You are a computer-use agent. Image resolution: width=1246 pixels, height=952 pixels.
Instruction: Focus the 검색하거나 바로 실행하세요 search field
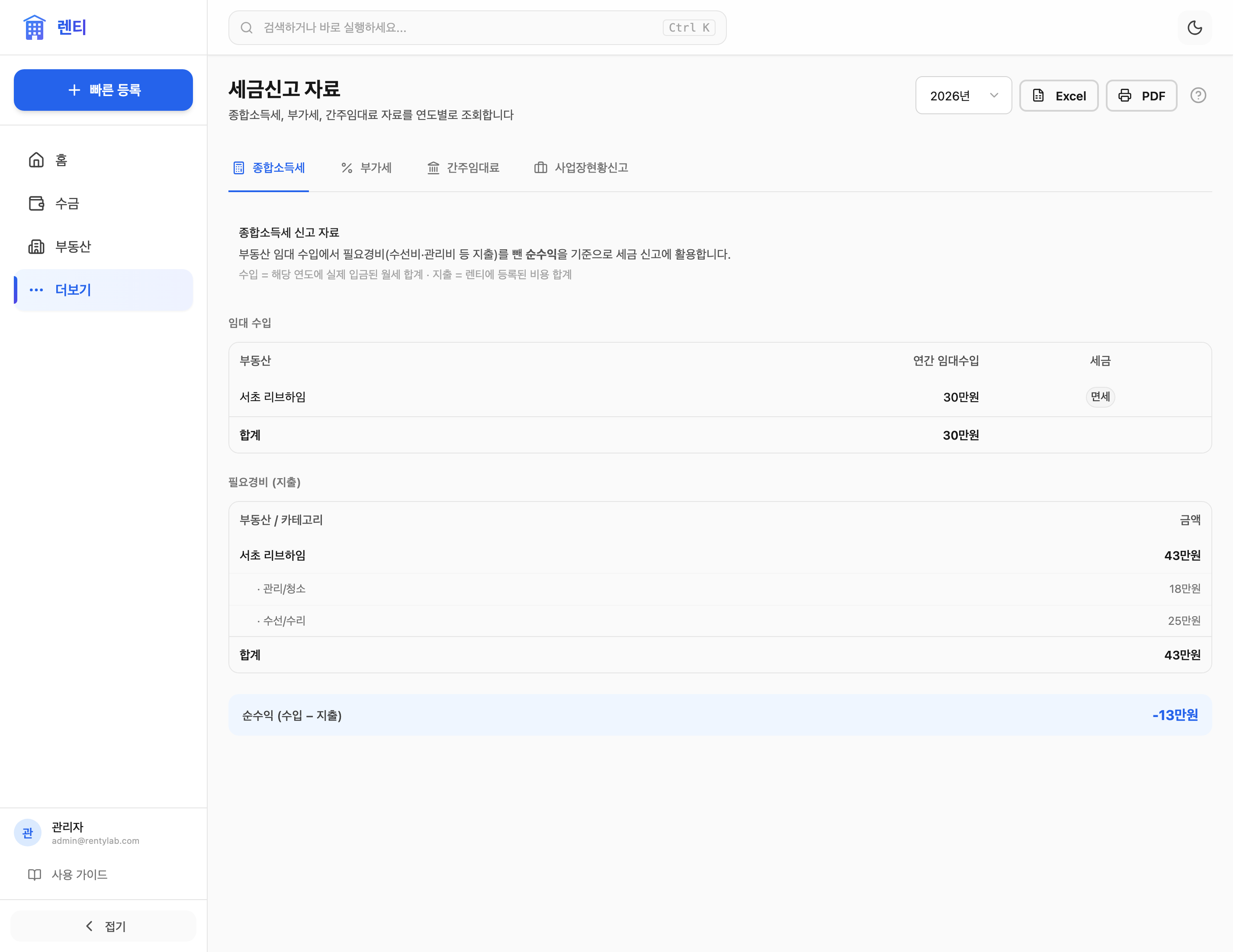click(x=477, y=27)
